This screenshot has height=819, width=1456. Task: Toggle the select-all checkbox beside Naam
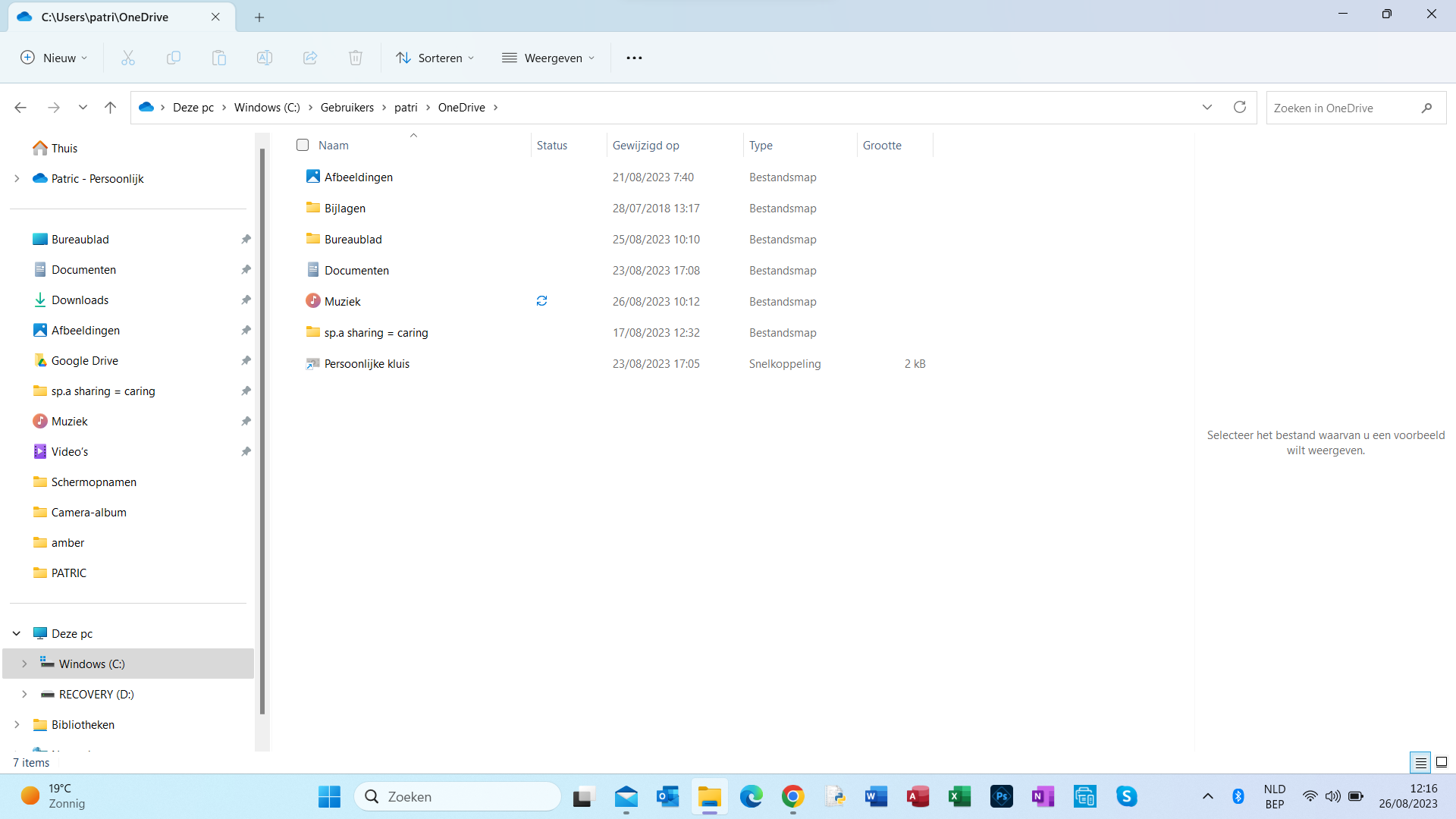click(x=303, y=145)
